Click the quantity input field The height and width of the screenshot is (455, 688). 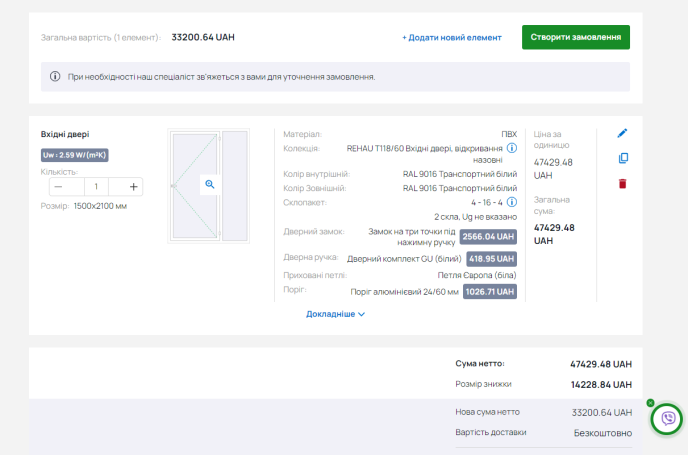pos(96,187)
